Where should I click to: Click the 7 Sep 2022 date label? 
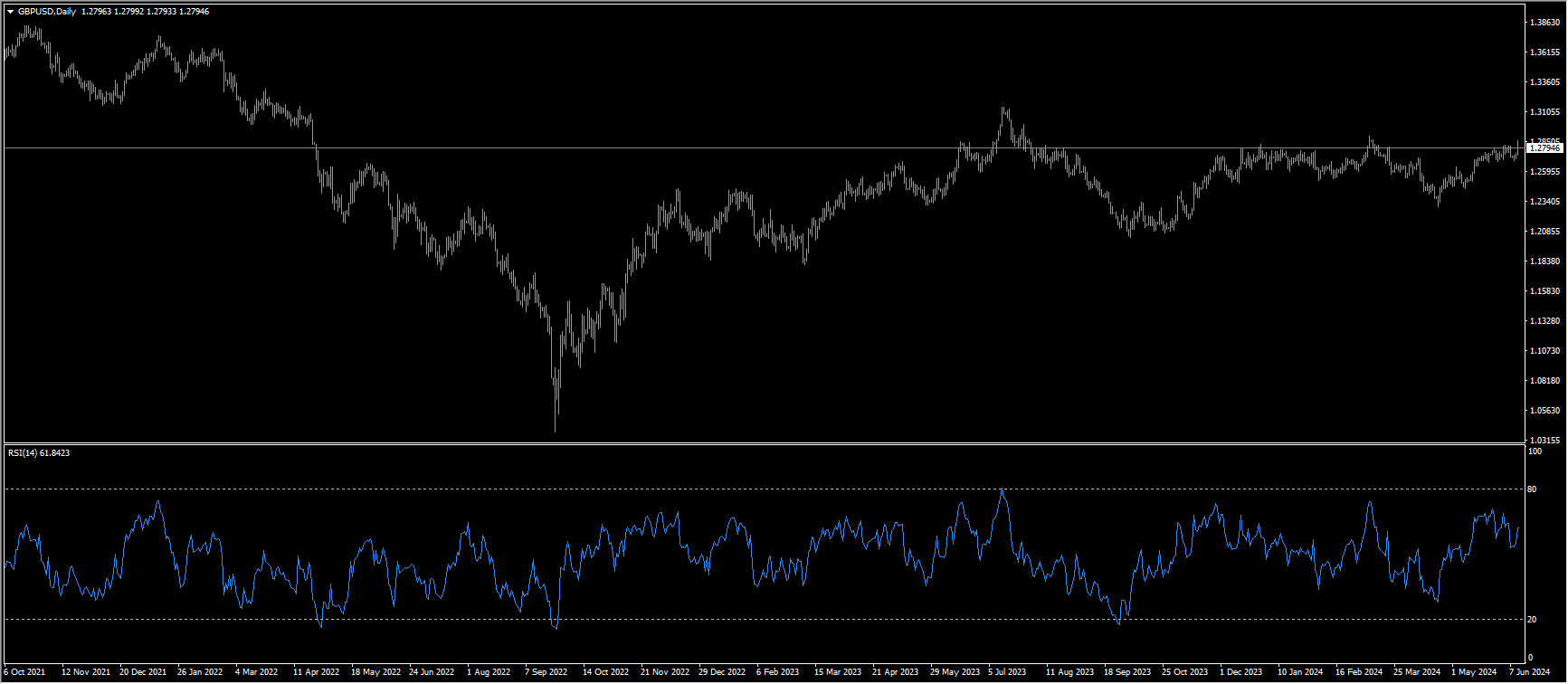(x=546, y=673)
